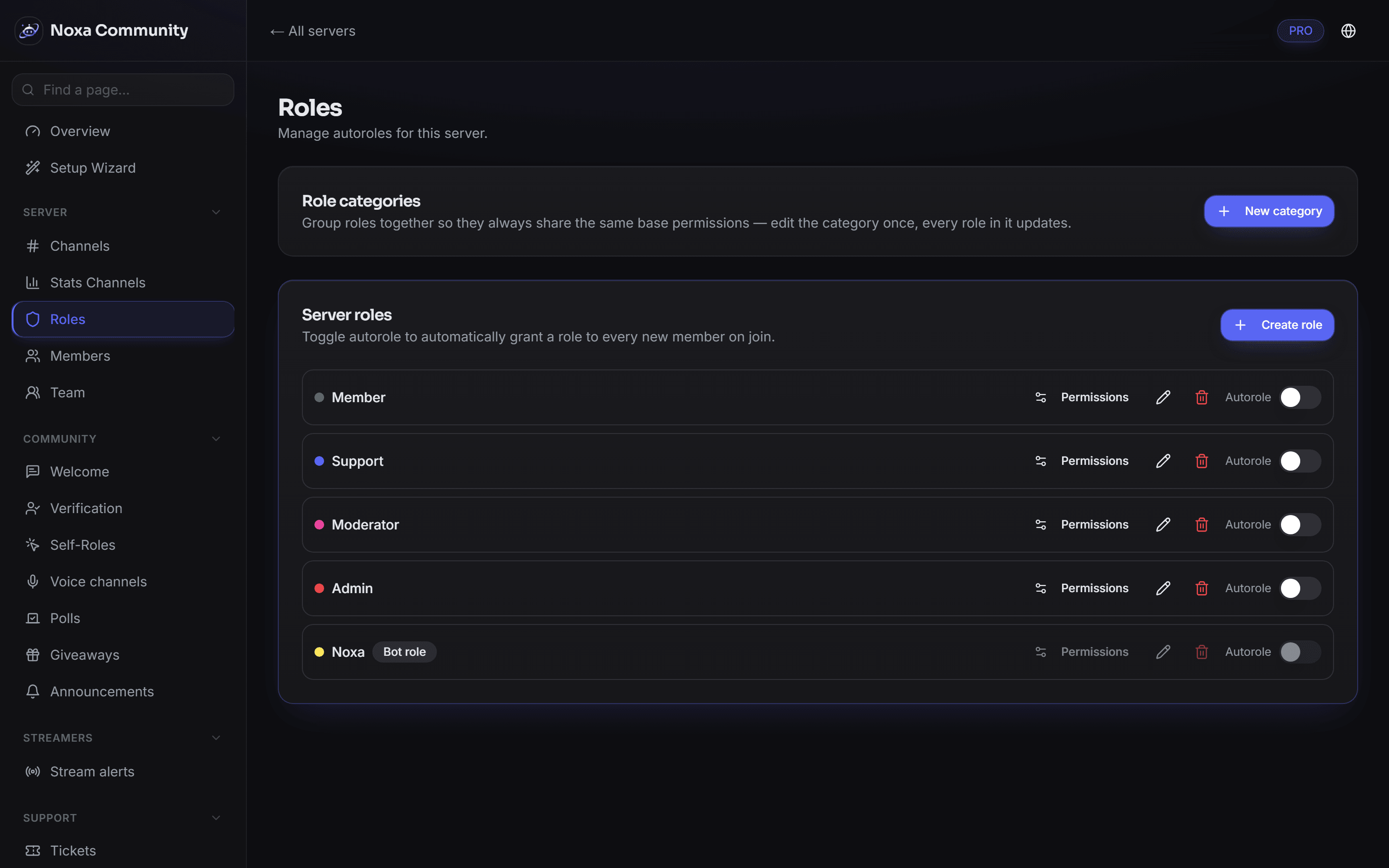Delete the Admin role with trash icon
This screenshot has height=868, width=1389.
[x=1202, y=588]
